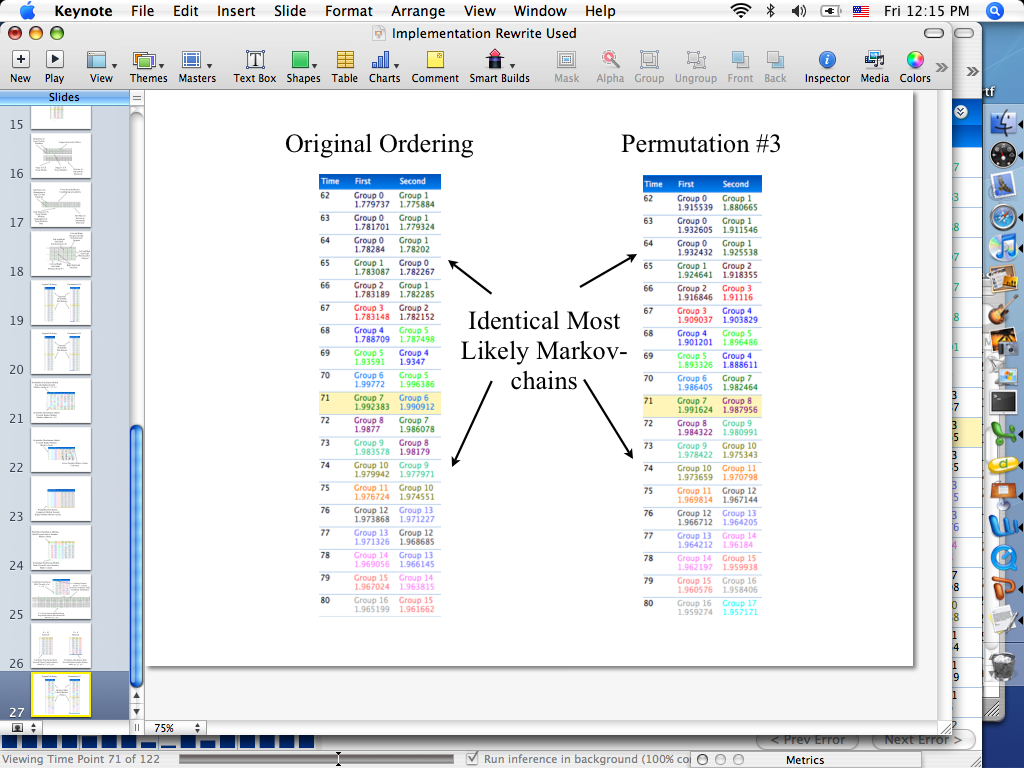Open the Inspector panel

(827, 60)
